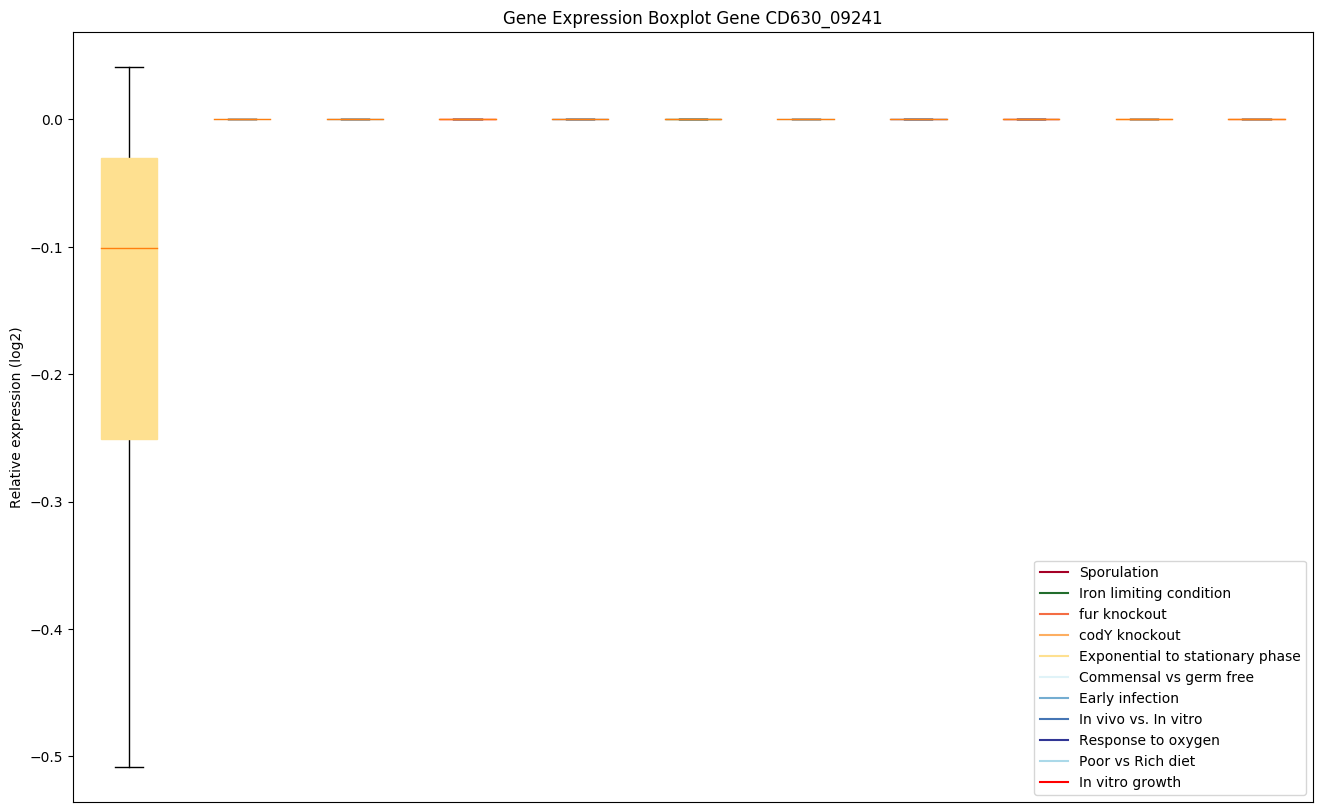Click the Sporulation legend color line

(1054, 572)
